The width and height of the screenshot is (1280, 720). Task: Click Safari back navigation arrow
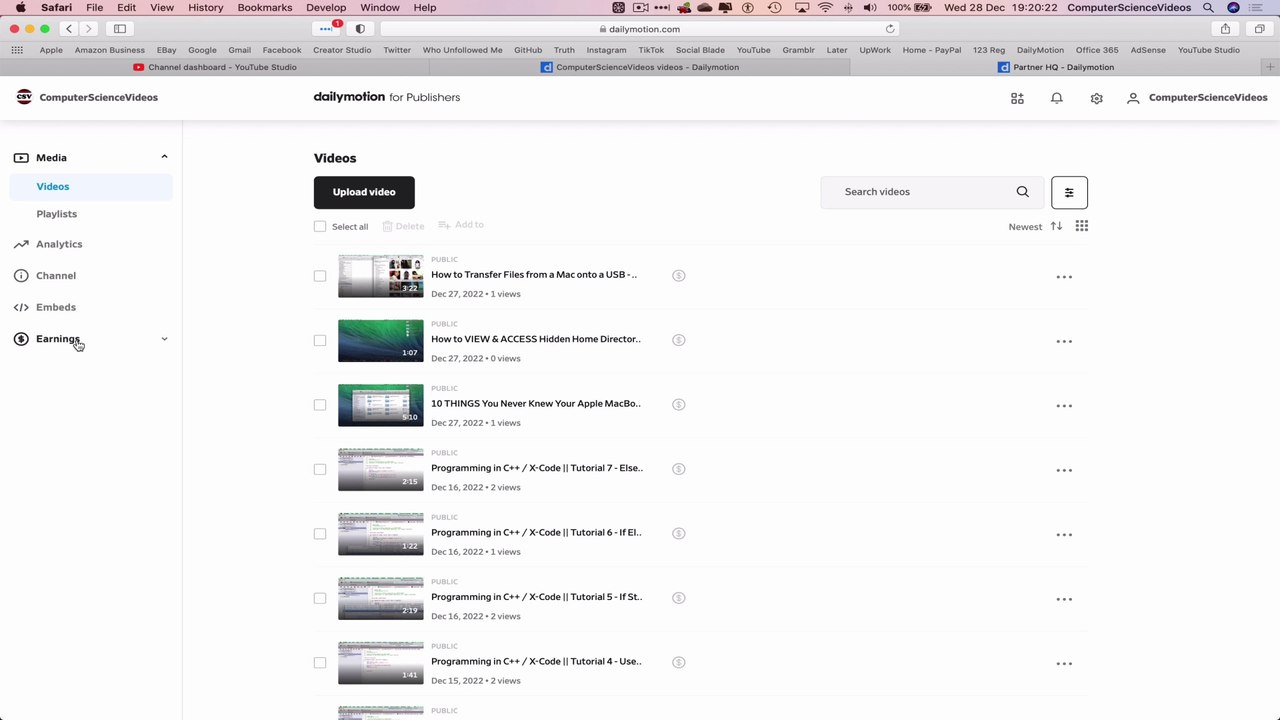(x=69, y=29)
